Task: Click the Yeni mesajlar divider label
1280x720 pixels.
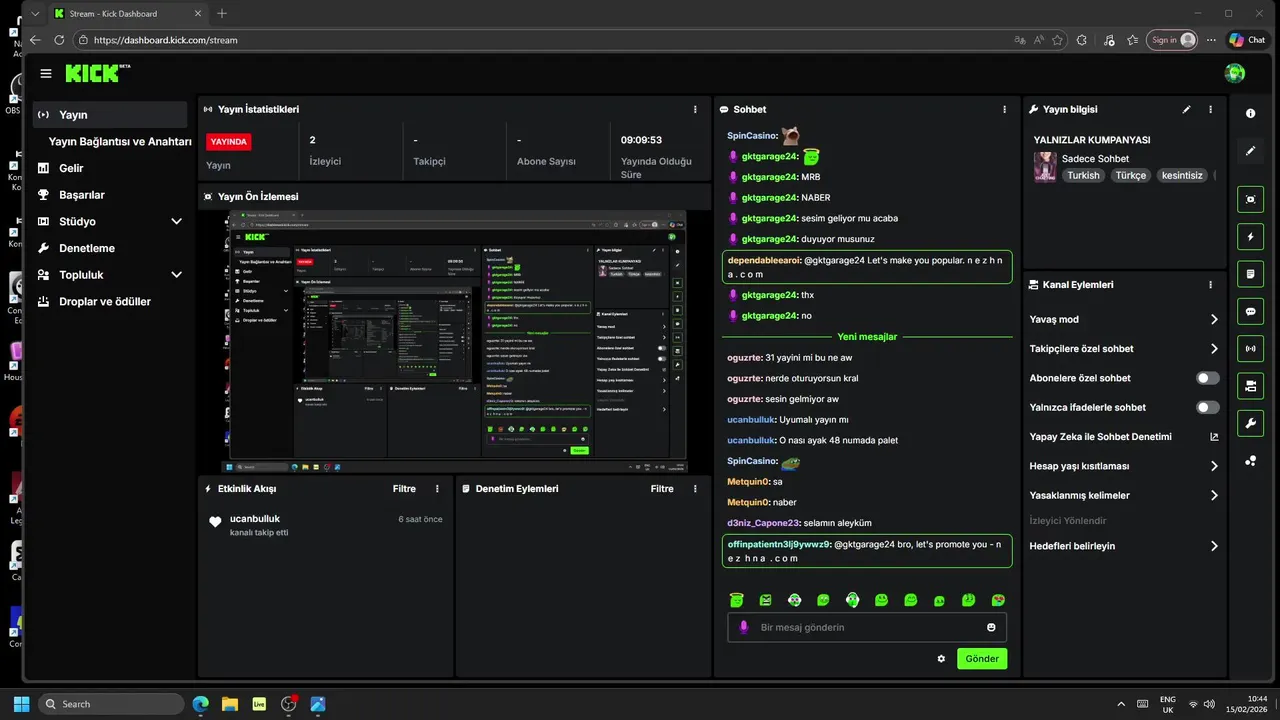Action: coord(867,337)
